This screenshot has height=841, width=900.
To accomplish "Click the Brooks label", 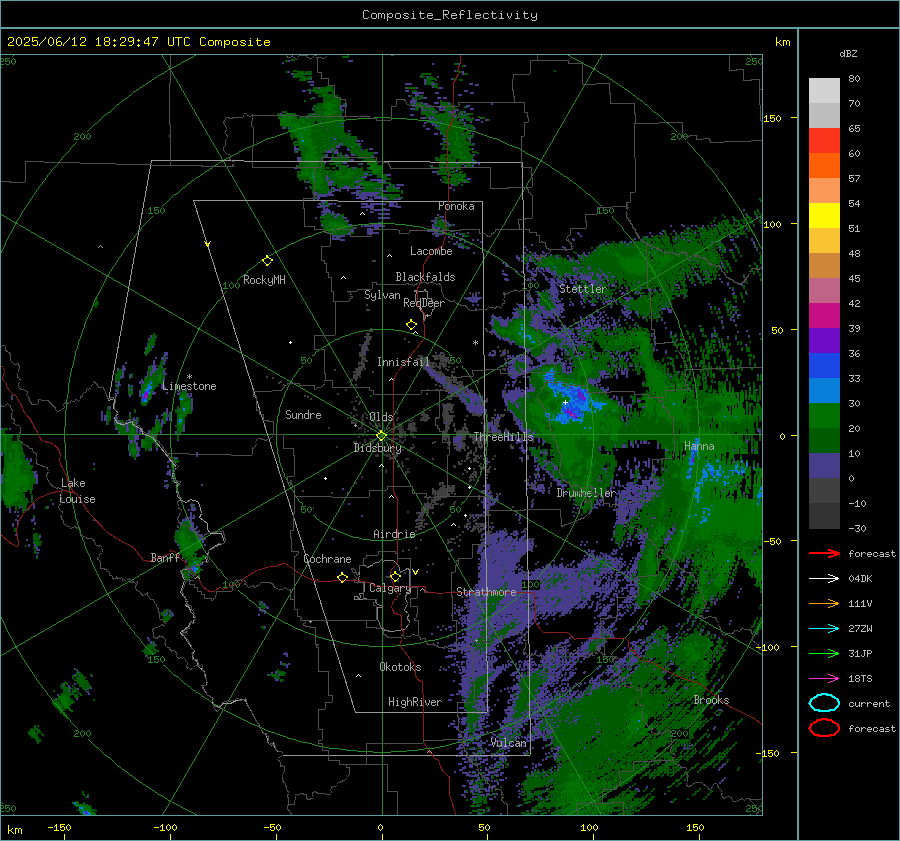I will (711, 700).
